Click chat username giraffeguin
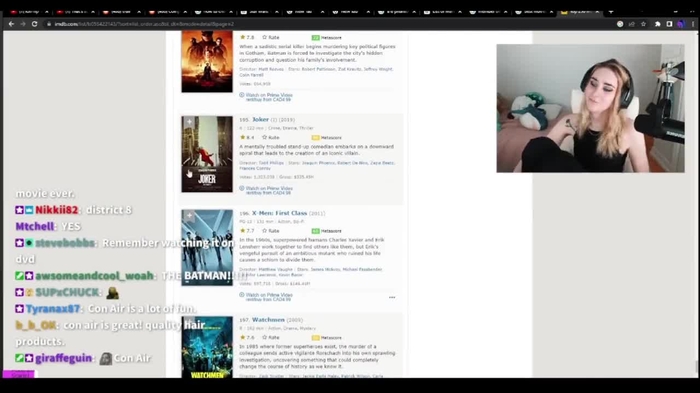 coord(63,358)
